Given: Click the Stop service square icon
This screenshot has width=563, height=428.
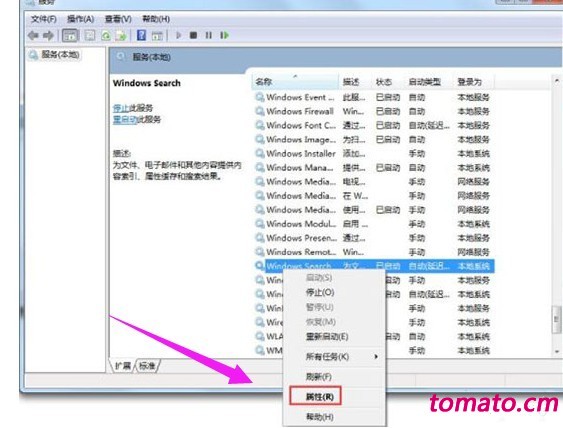Looking at the screenshot, I should (193, 35).
